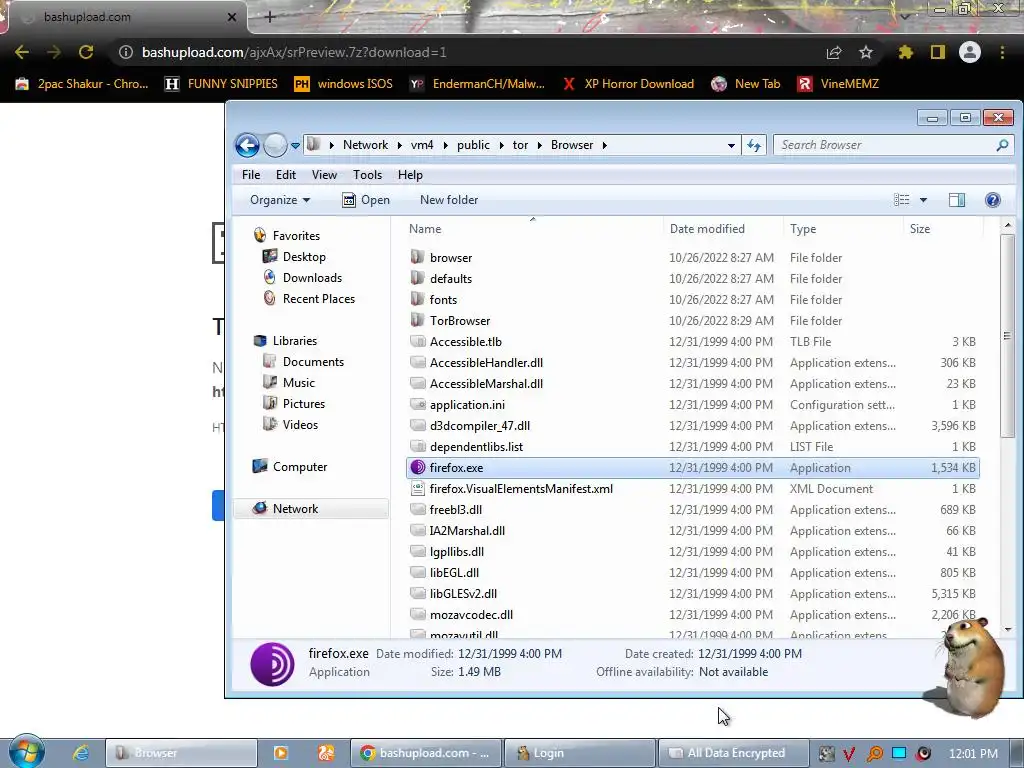1024x768 pixels.
Task: Select d3dcompiler_47.dll file
Action: pyautogui.click(x=479, y=426)
